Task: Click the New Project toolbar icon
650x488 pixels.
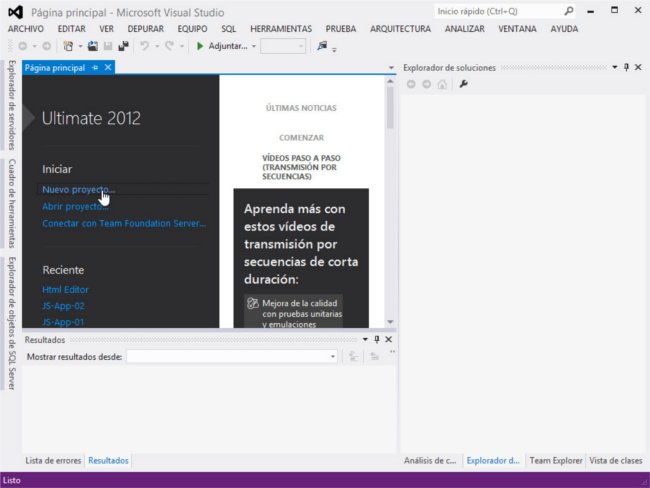Action: pyautogui.click(x=68, y=46)
